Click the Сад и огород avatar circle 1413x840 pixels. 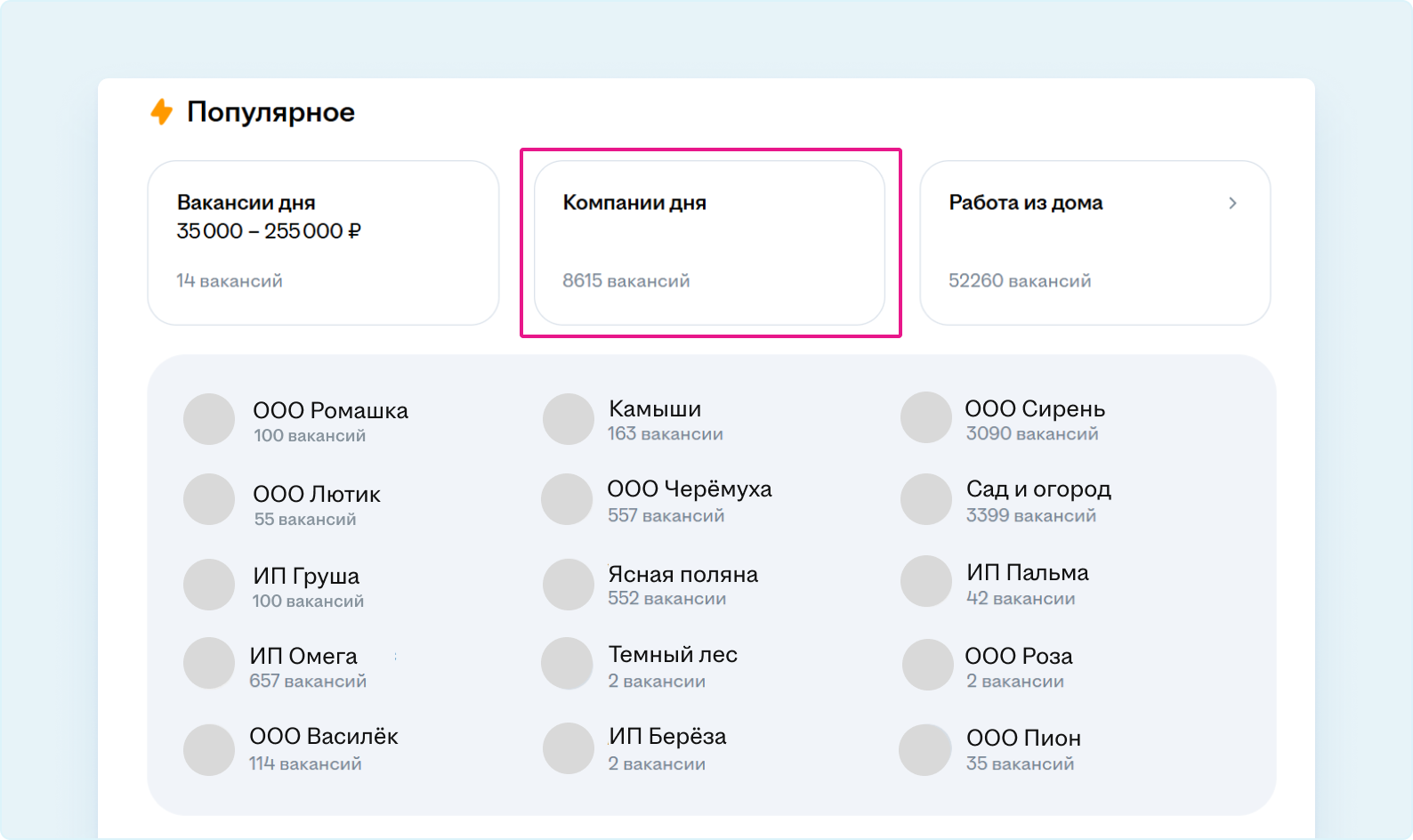pos(926,499)
